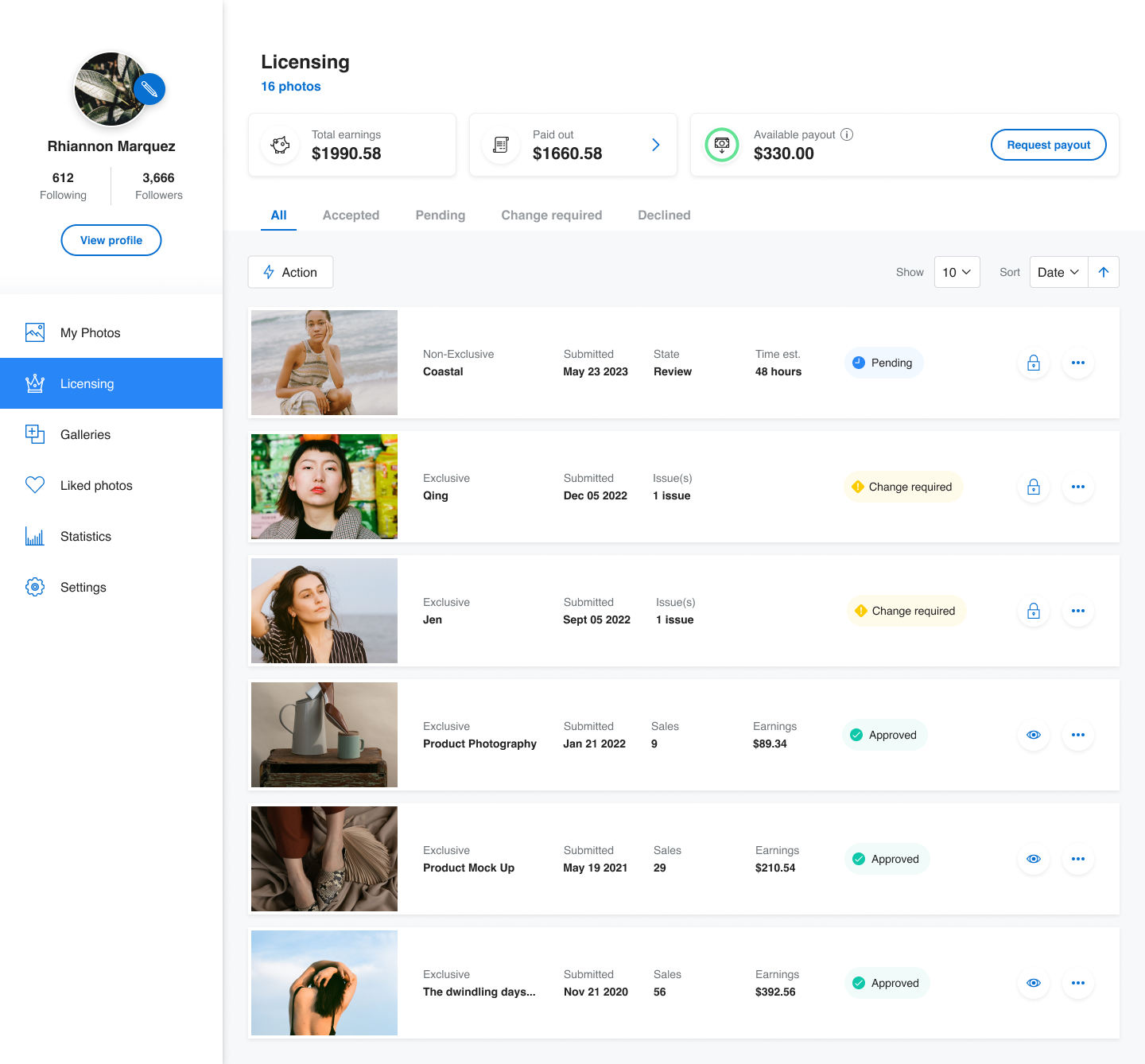Click the Product Photography title text

point(479,744)
